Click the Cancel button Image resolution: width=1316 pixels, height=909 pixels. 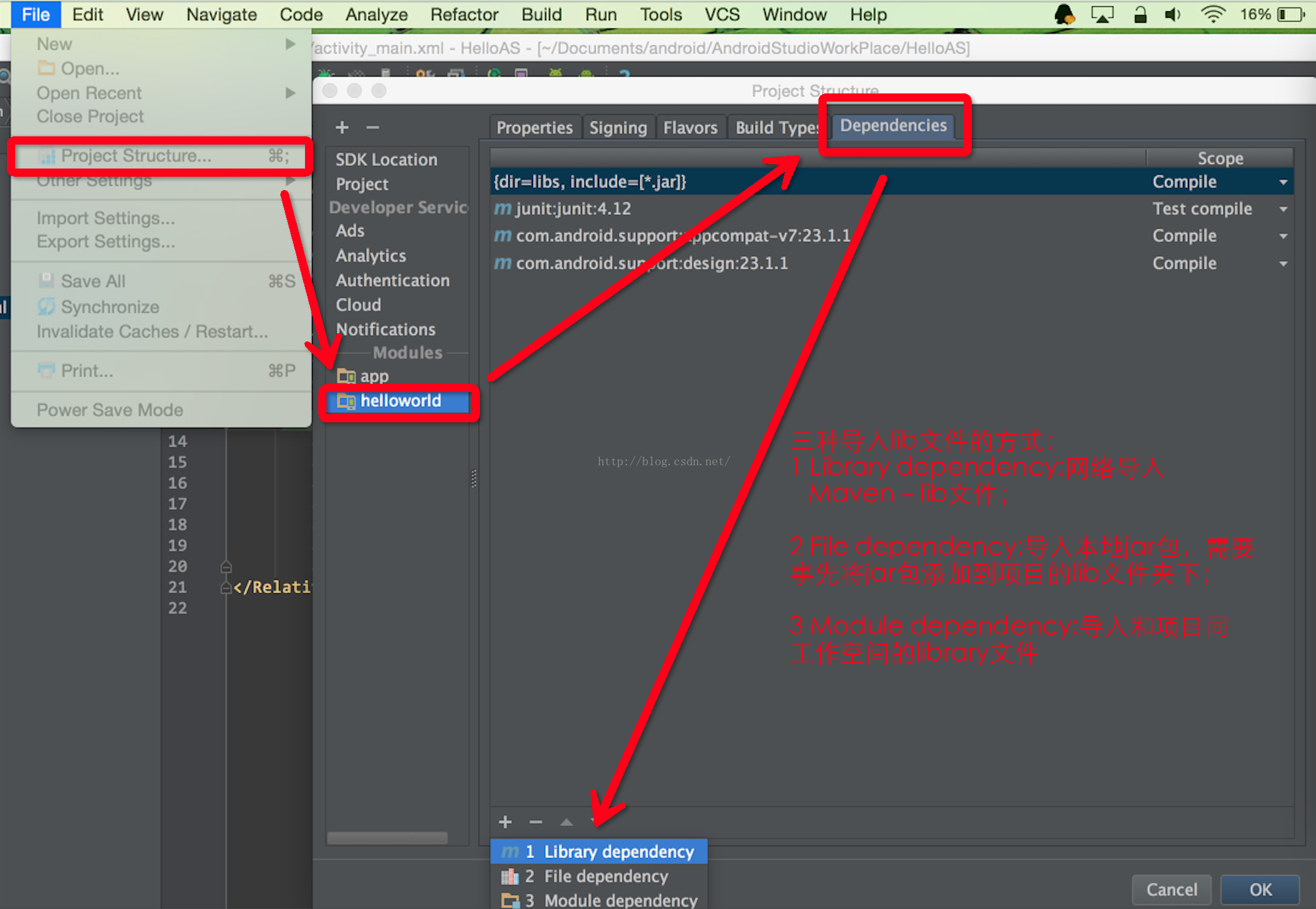click(1171, 889)
